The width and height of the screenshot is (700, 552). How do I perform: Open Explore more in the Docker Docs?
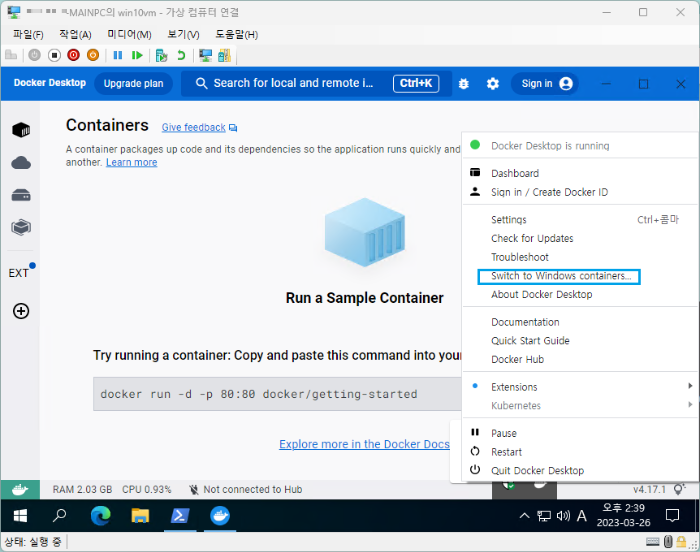pyautogui.click(x=364, y=444)
